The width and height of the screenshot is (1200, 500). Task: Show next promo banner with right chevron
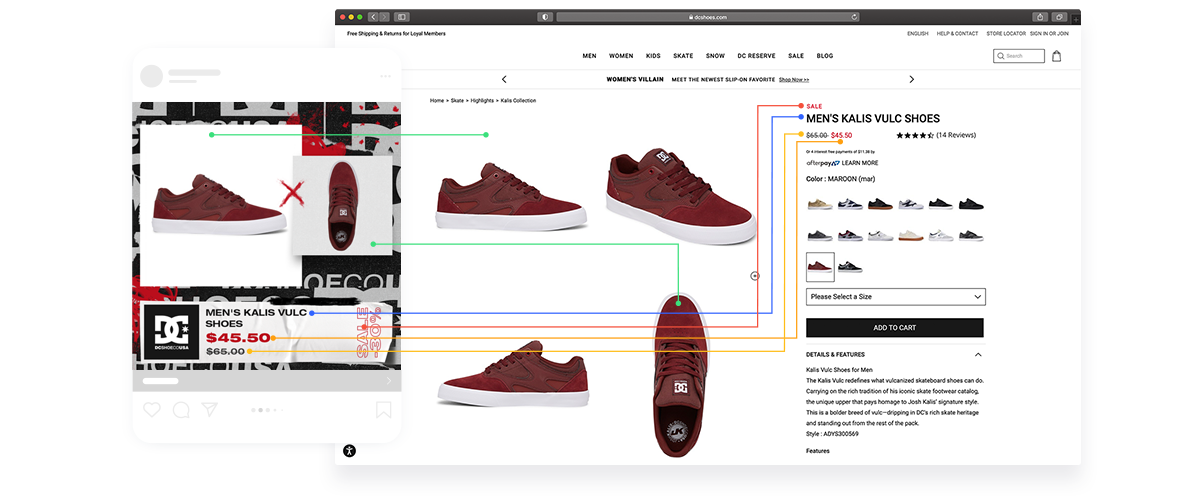point(912,79)
